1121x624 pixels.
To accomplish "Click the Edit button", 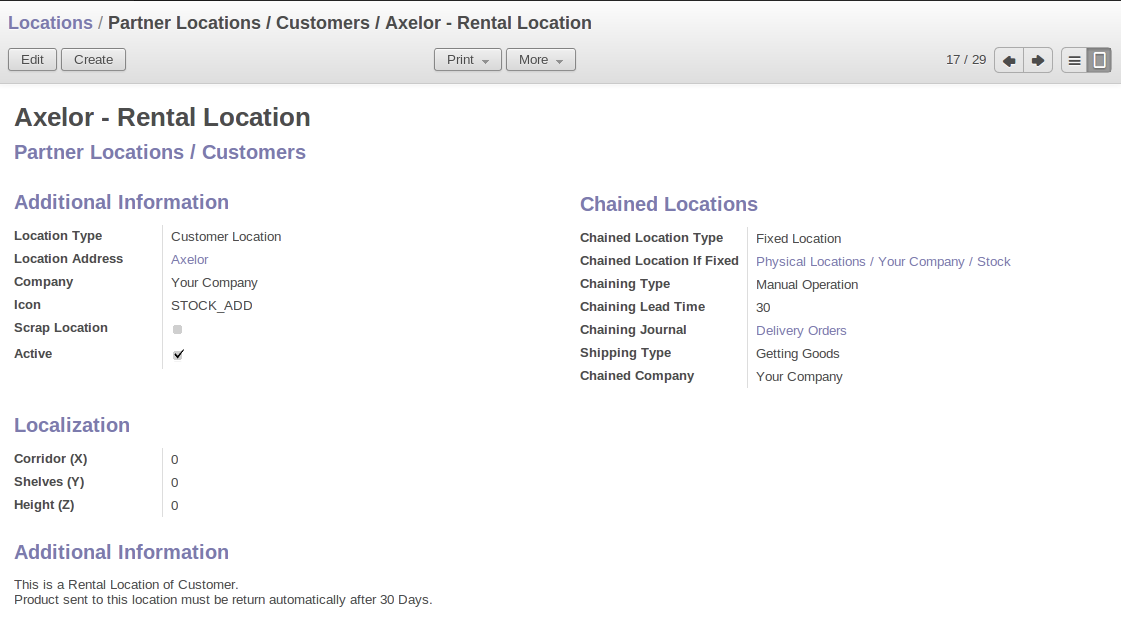I will coord(32,60).
